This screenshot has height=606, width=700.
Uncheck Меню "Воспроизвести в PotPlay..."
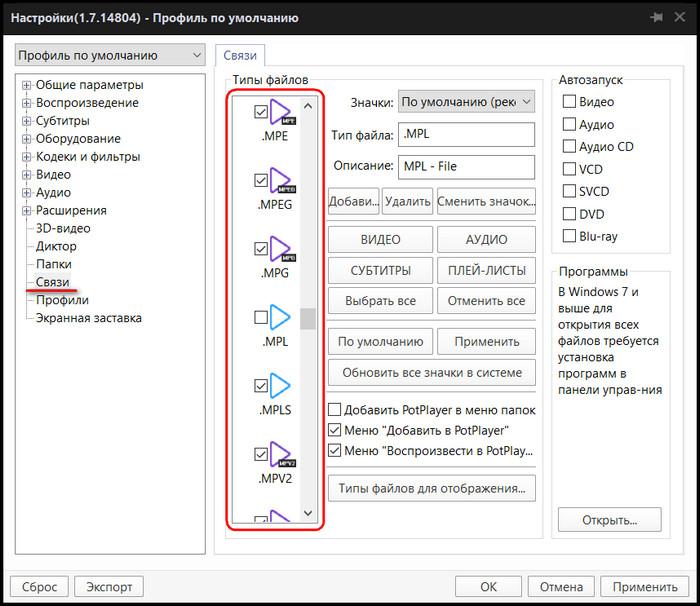(x=334, y=451)
